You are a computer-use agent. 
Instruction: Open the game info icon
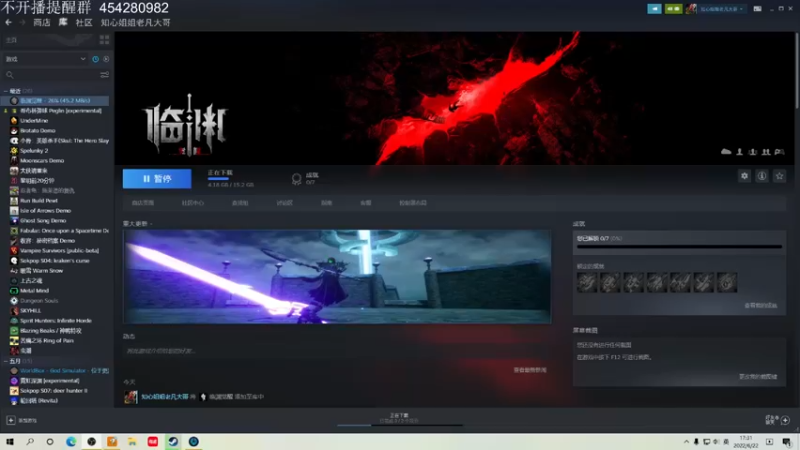(762, 176)
